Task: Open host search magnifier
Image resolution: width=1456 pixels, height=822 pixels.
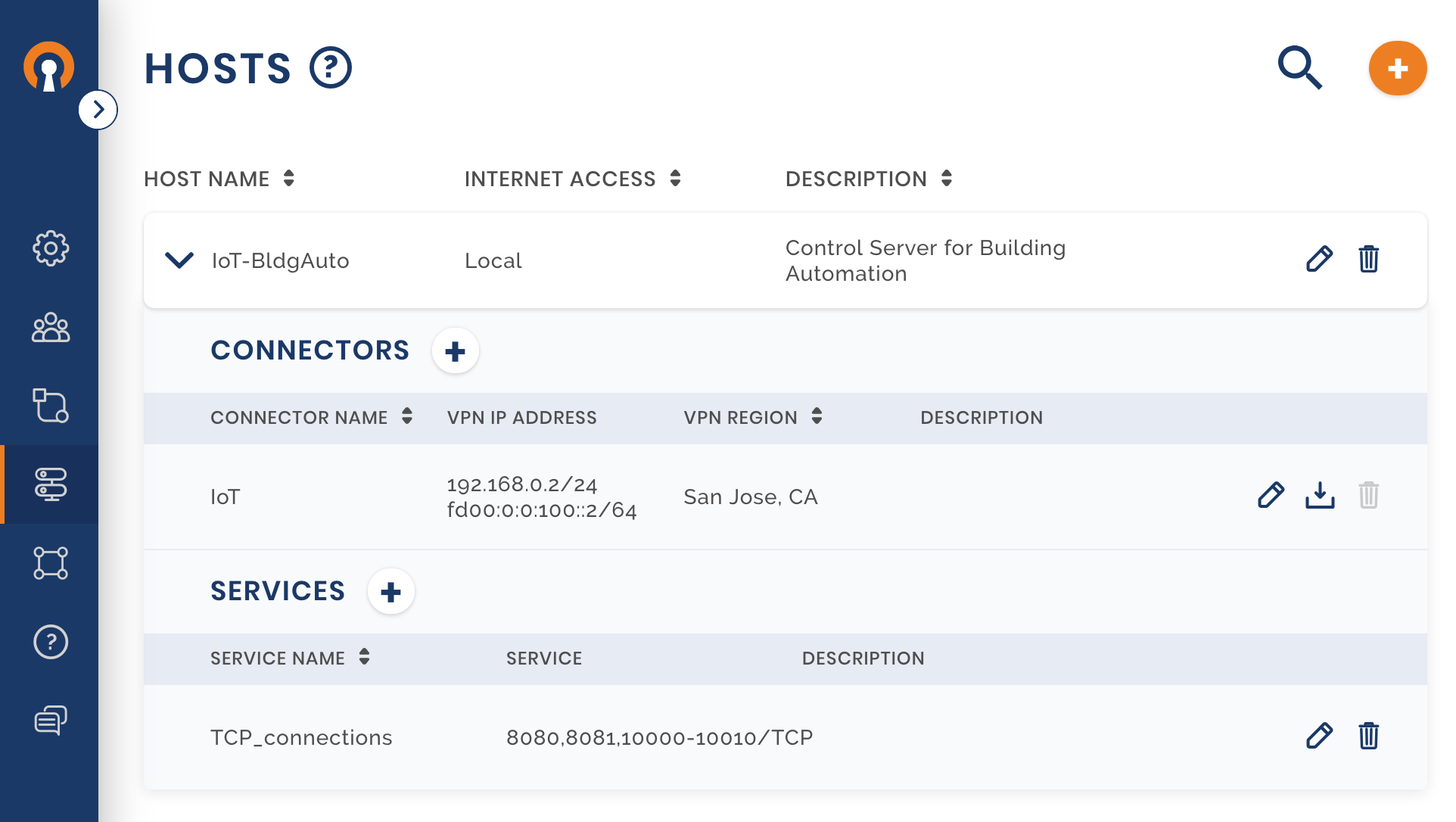Action: tap(1299, 67)
